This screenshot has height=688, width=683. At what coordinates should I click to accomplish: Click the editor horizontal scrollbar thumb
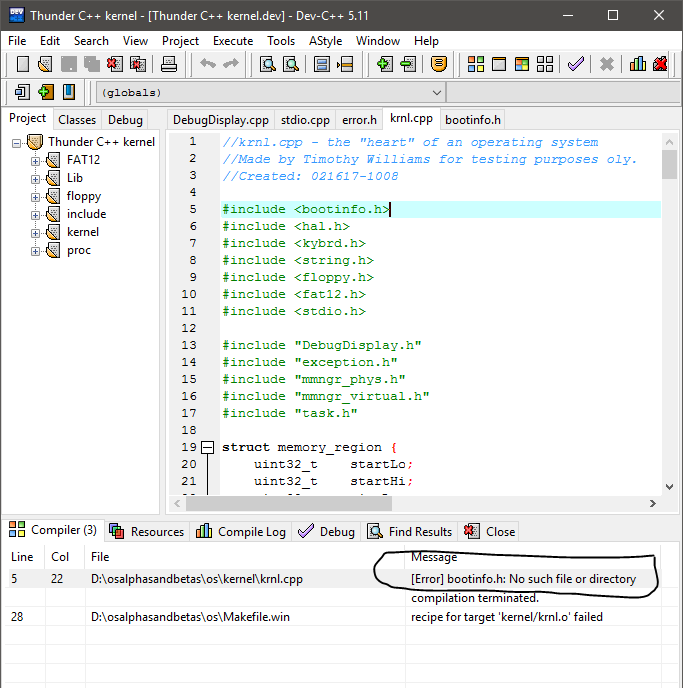[289, 504]
